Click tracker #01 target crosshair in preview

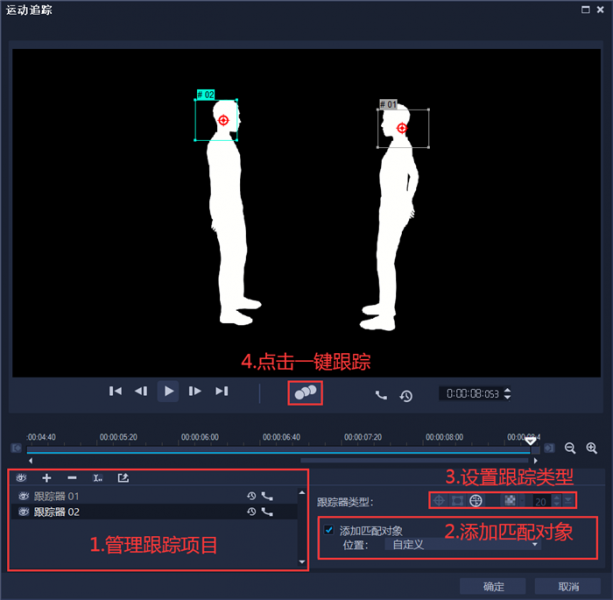pos(402,128)
